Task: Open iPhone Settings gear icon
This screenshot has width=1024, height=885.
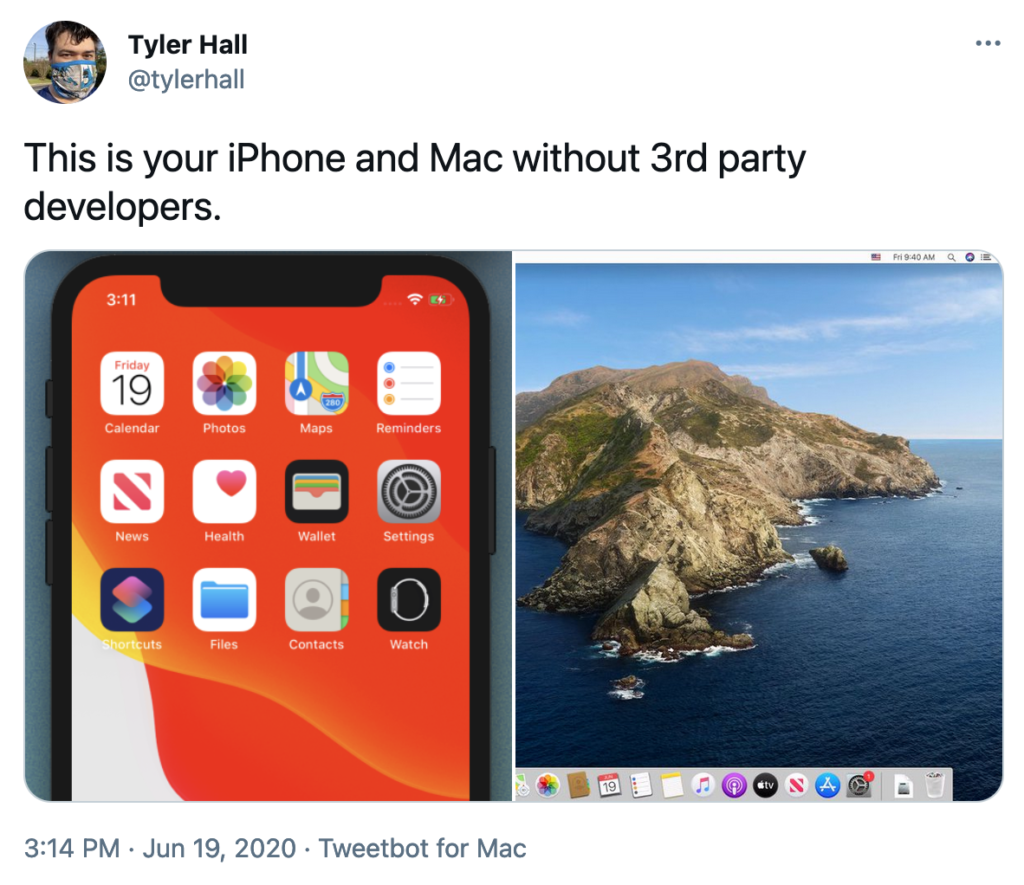Action: click(x=409, y=492)
